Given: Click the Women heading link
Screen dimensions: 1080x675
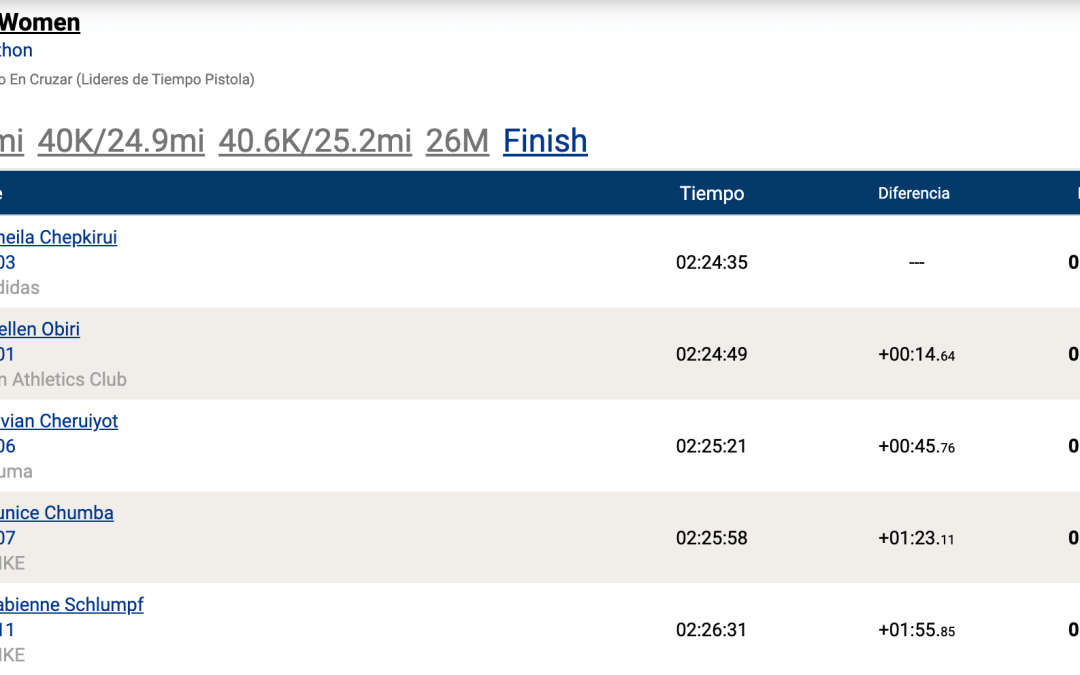Looking at the screenshot, I should coord(40,23).
